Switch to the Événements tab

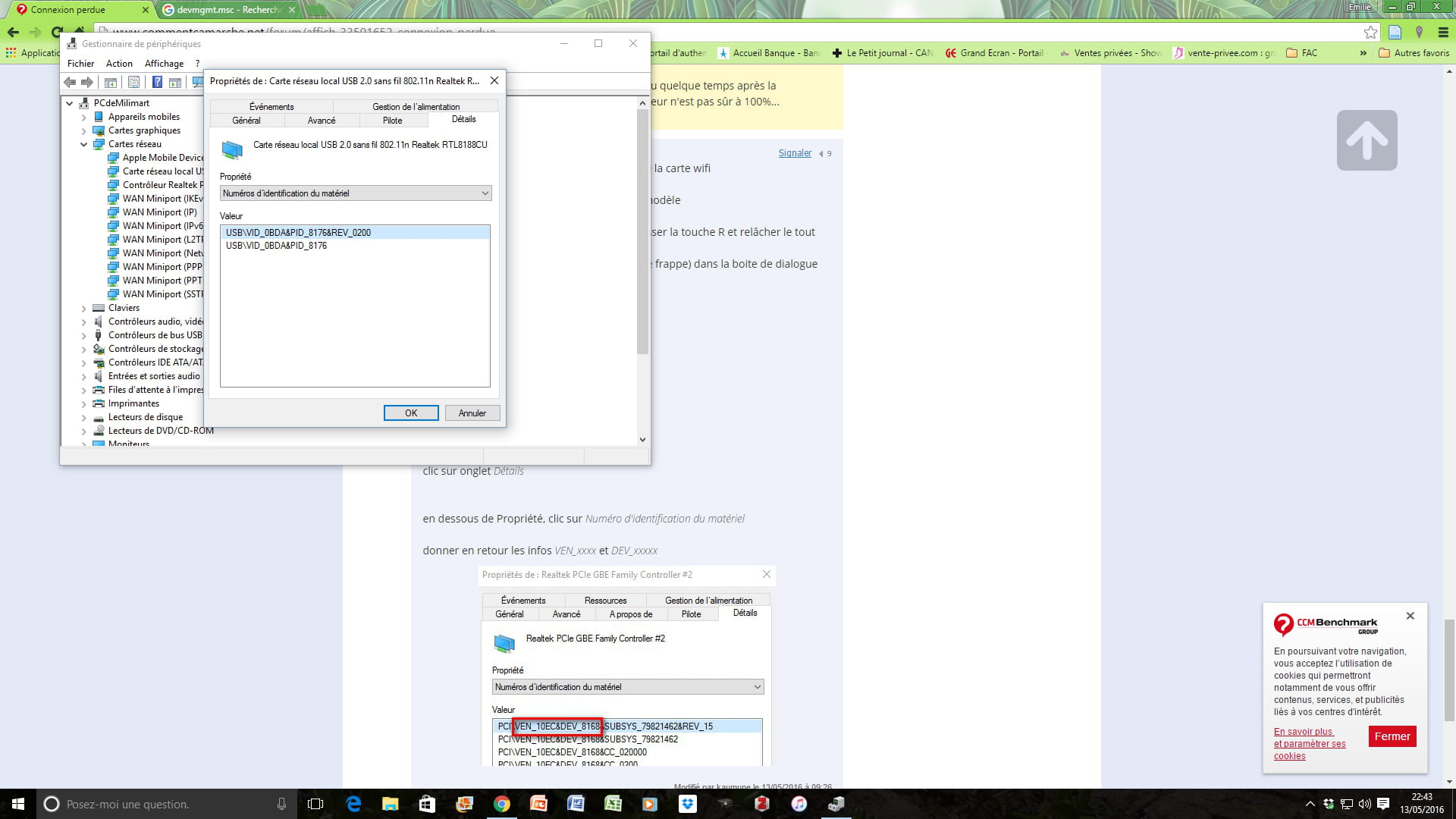tap(271, 107)
